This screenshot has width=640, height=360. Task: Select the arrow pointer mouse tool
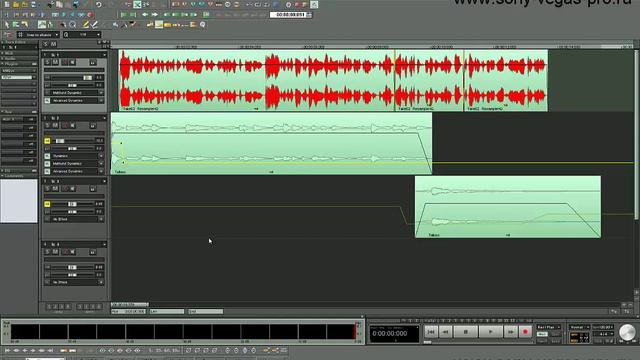click(7, 25)
